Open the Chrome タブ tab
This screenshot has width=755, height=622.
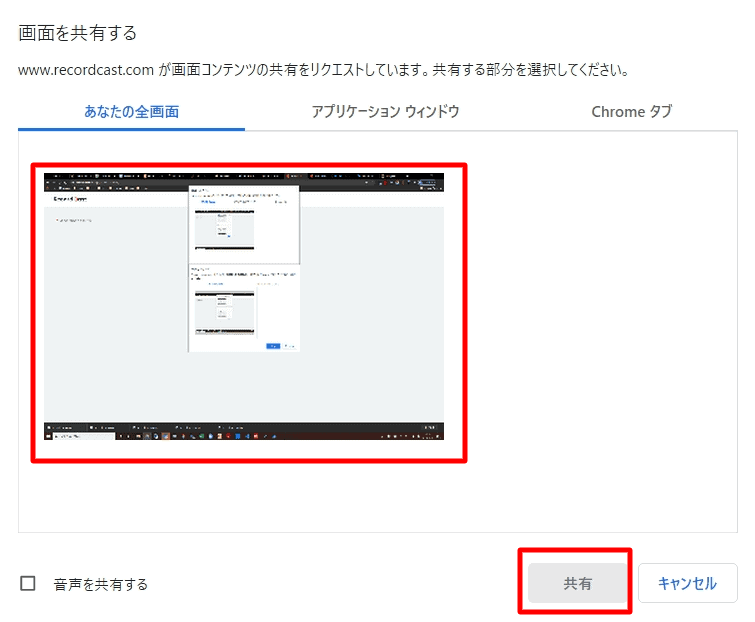pyautogui.click(x=631, y=112)
